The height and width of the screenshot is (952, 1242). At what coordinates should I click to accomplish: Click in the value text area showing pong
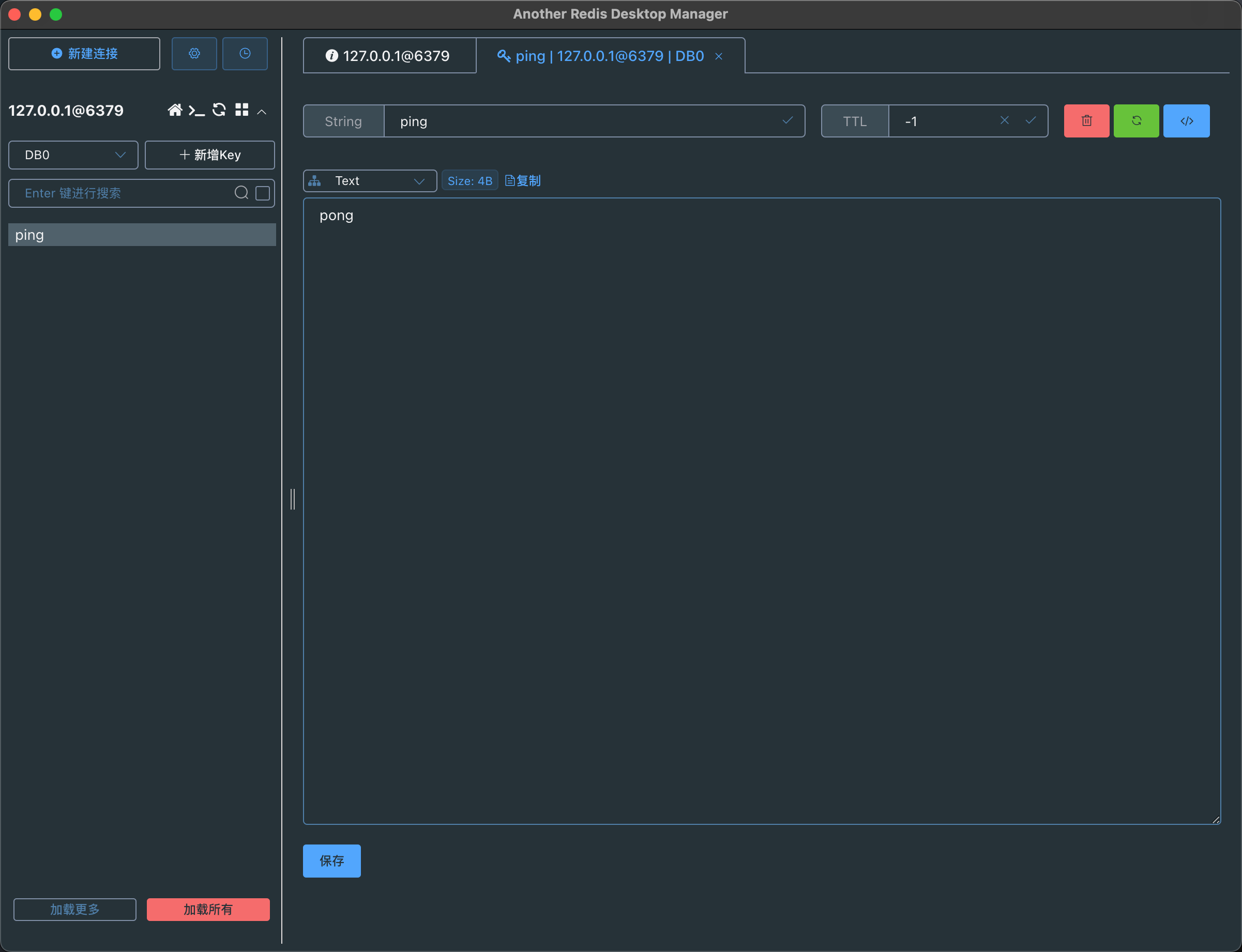[x=761, y=511]
